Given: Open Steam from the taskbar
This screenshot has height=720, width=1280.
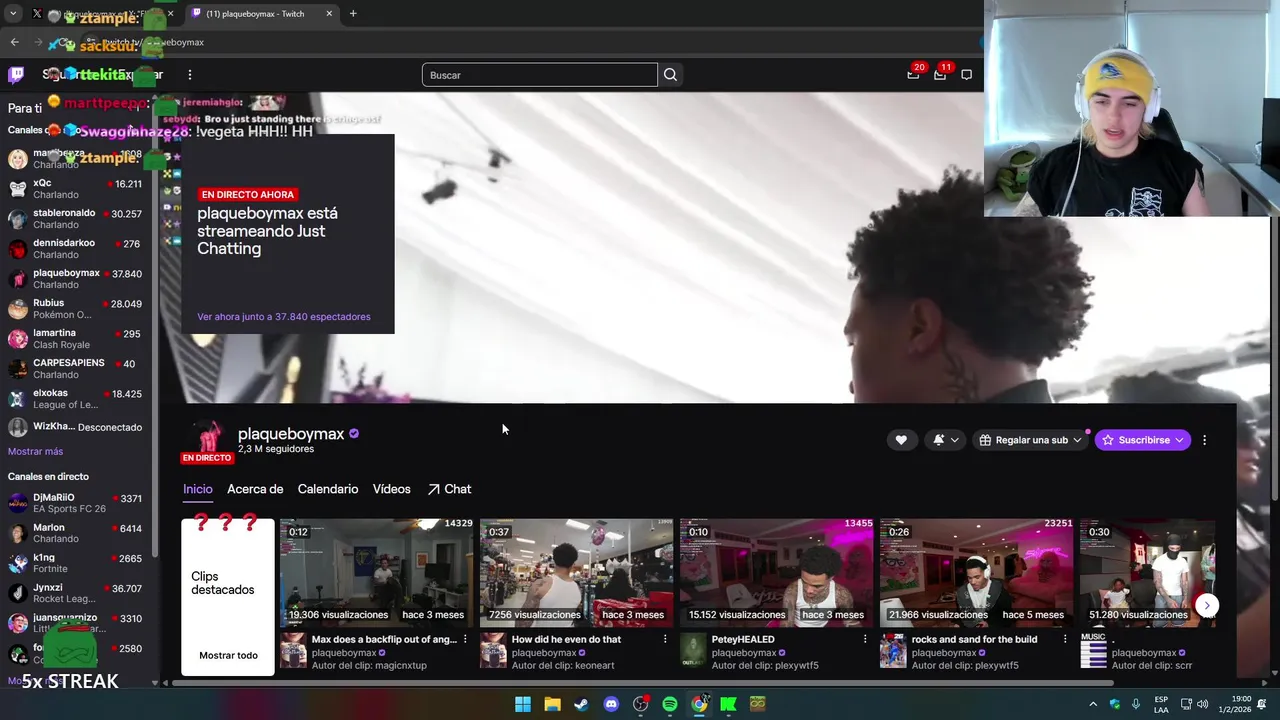Looking at the screenshot, I should (x=581, y=704).
